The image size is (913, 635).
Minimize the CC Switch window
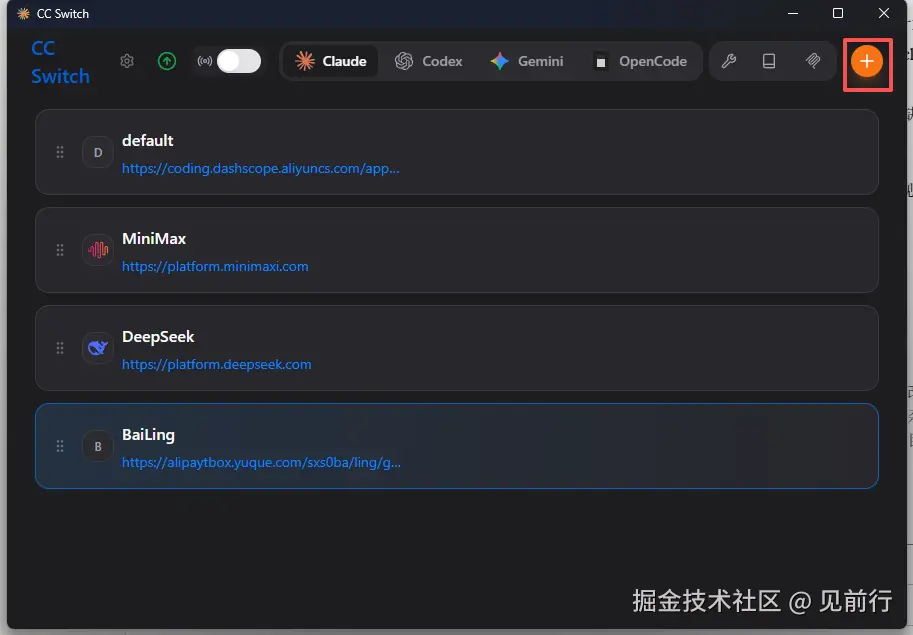pos(792,13)
